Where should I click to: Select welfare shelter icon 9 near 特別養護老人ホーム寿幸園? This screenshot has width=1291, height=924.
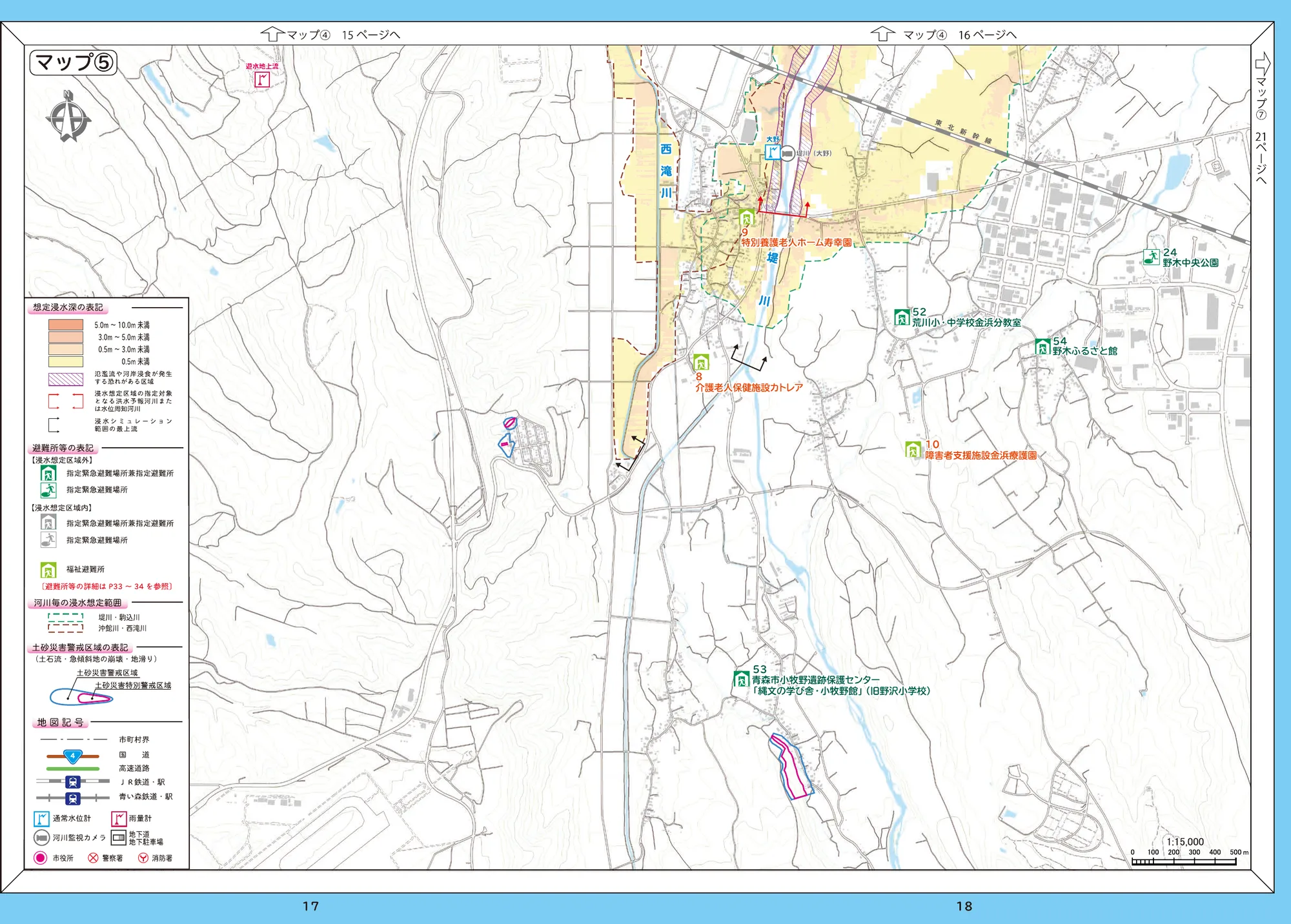pyautogui.click(x=747, y=217)
